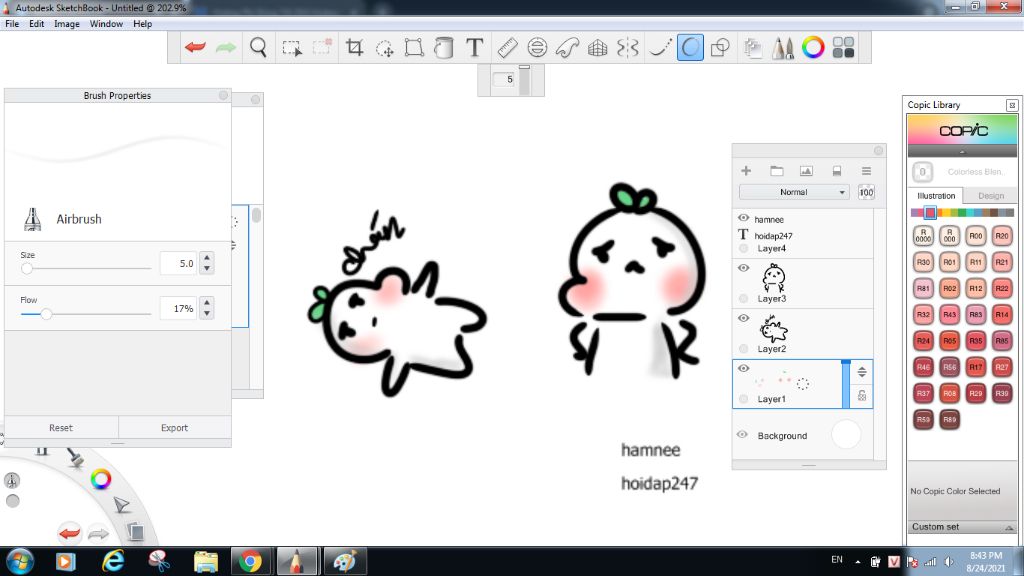Image resolution: width=1024 pixels, height=576 pixels.
Task: Click the red Undo arrow in top toolbar
Action: [195, 48]
